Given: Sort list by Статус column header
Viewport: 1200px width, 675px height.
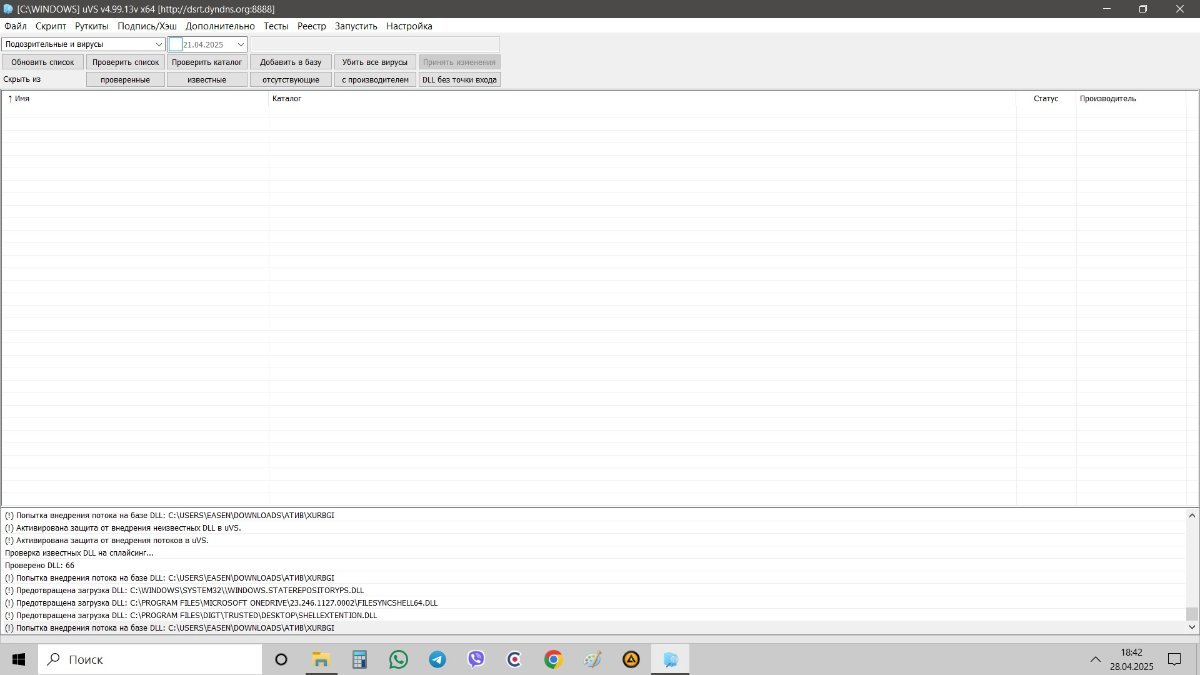Looking at the screenshot, I should (1046, 98).
